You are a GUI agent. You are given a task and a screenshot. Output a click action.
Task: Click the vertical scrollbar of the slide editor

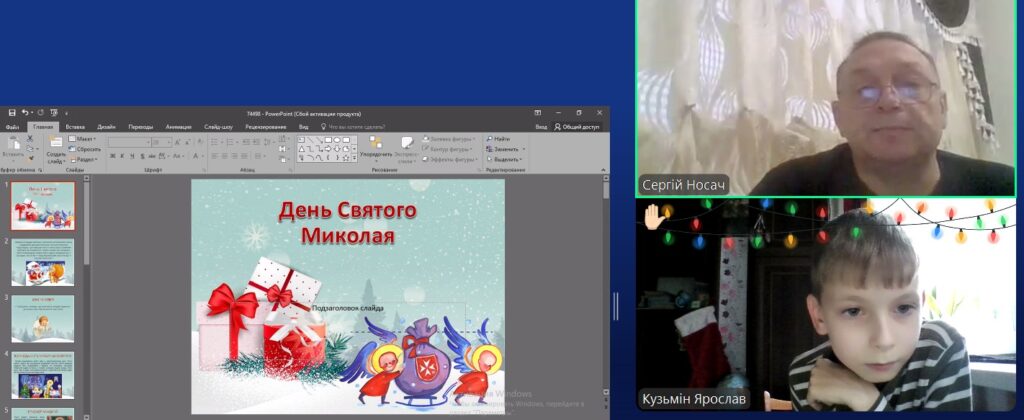605,287
